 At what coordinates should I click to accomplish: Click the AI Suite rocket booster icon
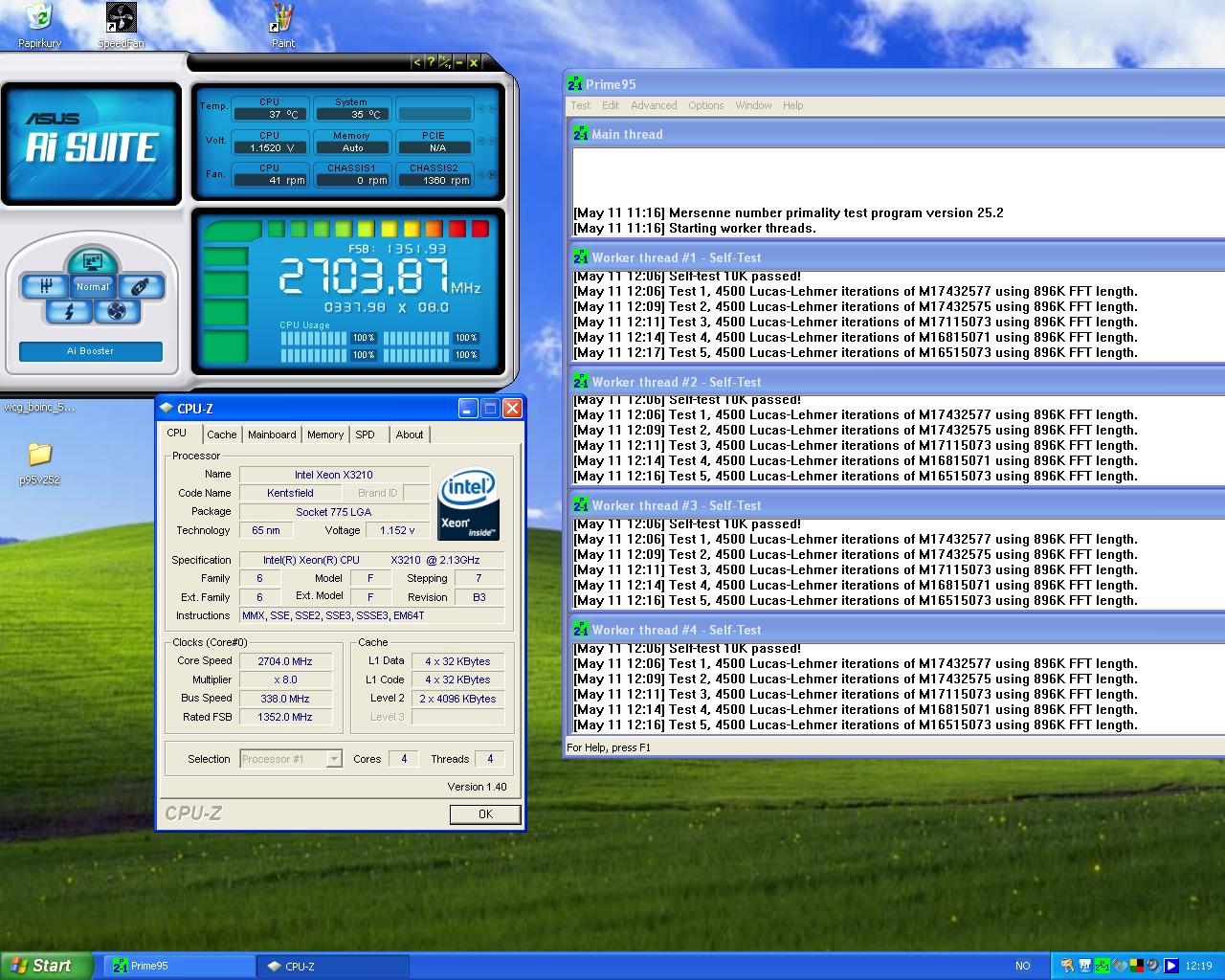(x=141, y=286)
